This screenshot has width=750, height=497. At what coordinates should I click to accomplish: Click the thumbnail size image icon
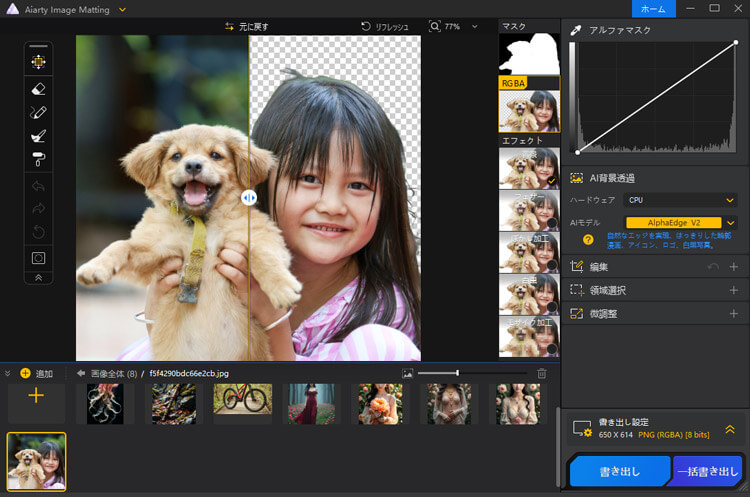[408, 374]
